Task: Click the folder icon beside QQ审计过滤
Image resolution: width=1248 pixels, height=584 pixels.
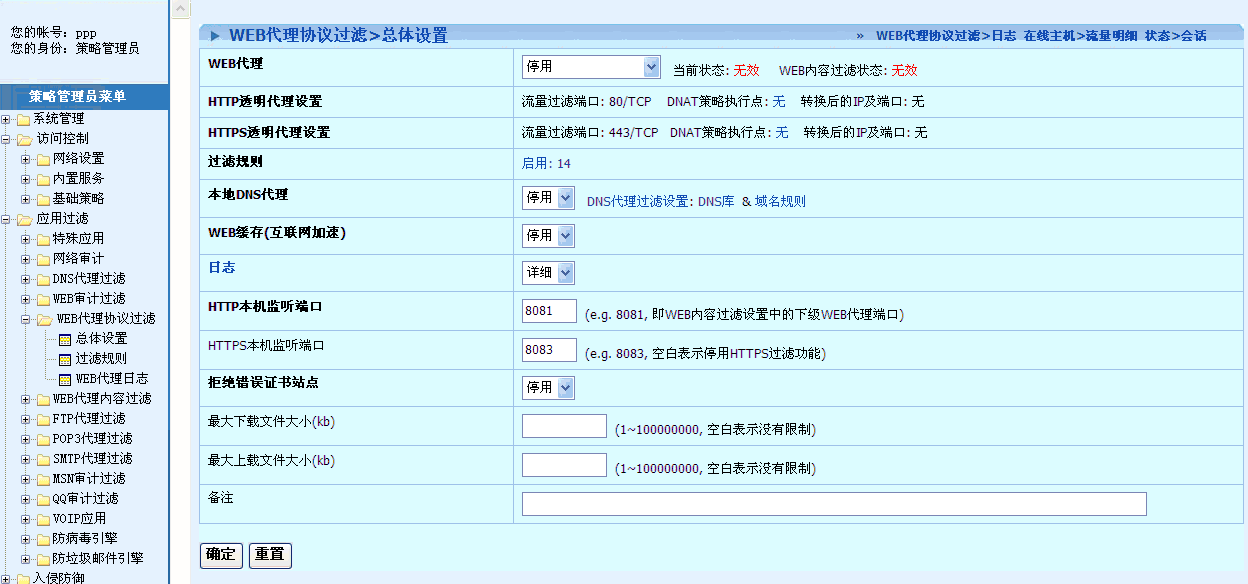Action: point(43,499)
